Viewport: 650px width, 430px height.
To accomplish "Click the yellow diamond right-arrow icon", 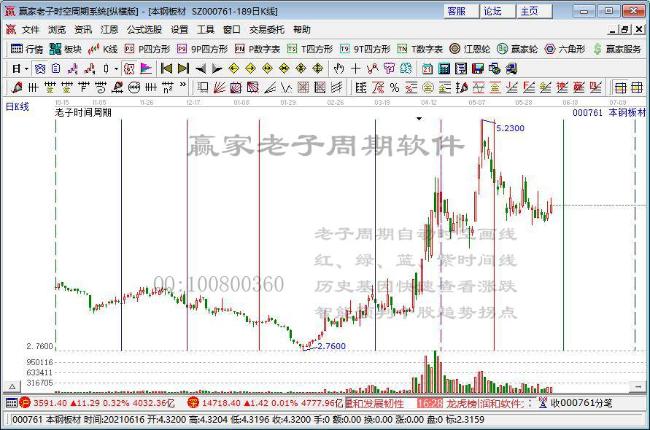I will [x=250, y=68].
